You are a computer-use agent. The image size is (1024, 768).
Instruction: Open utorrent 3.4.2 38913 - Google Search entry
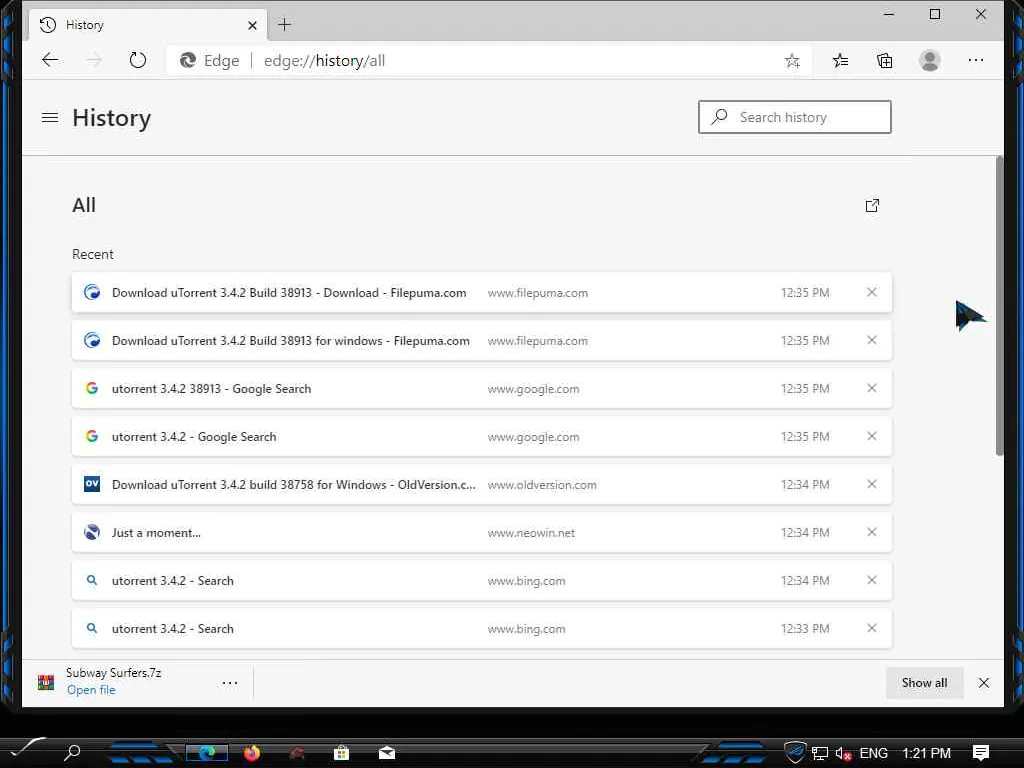pos(482,389)
